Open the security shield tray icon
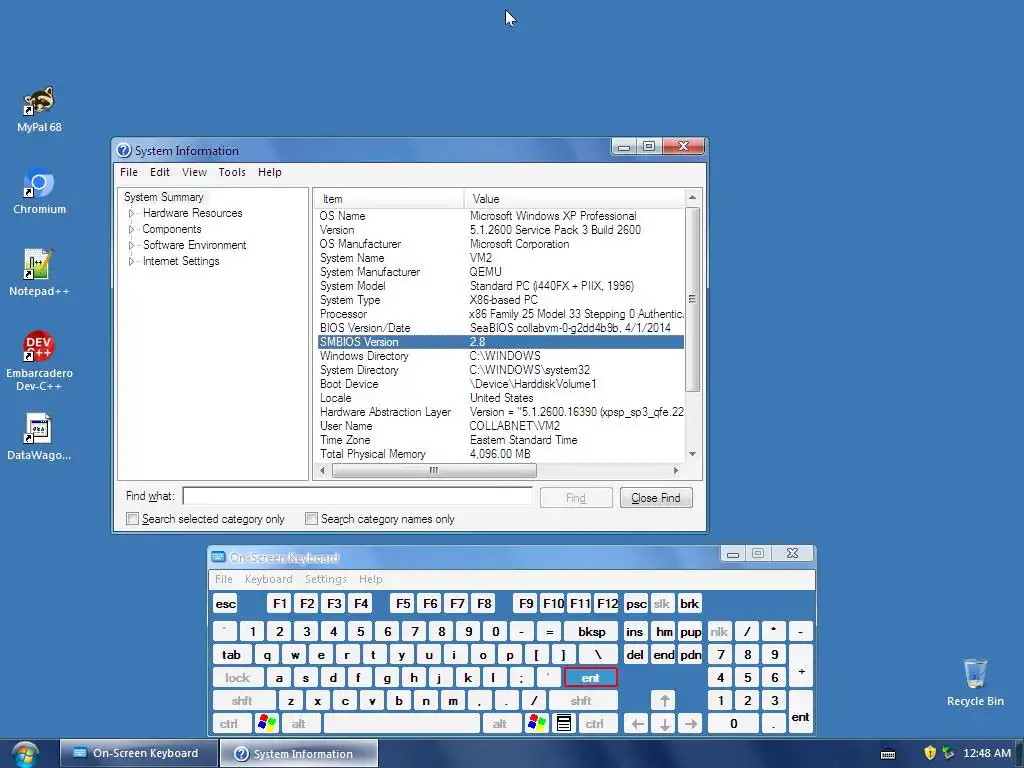The image size is (1024, 768). [x=930, y=753]
